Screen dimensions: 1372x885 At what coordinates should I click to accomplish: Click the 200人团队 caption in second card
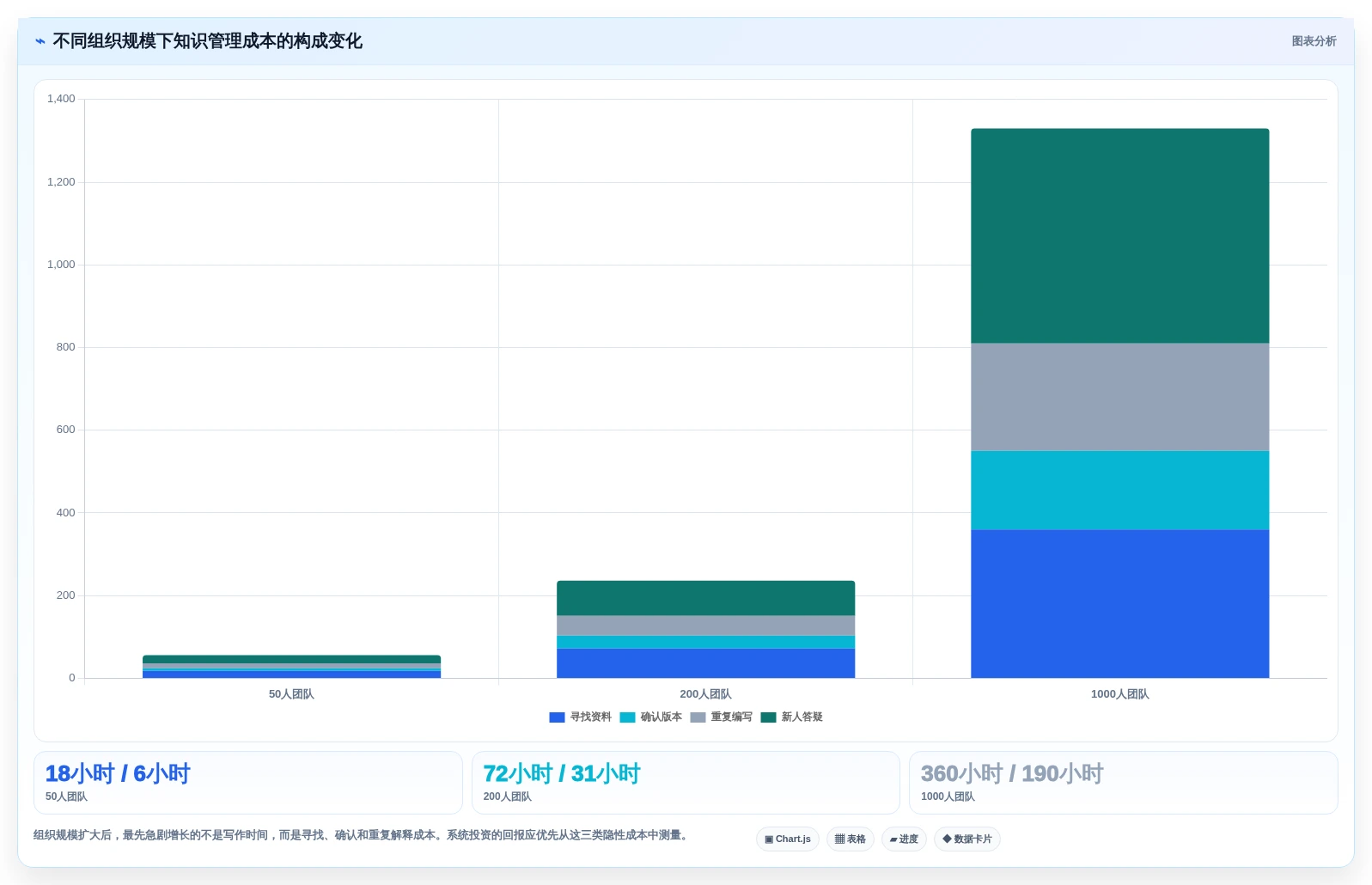[x=507, y=796]
